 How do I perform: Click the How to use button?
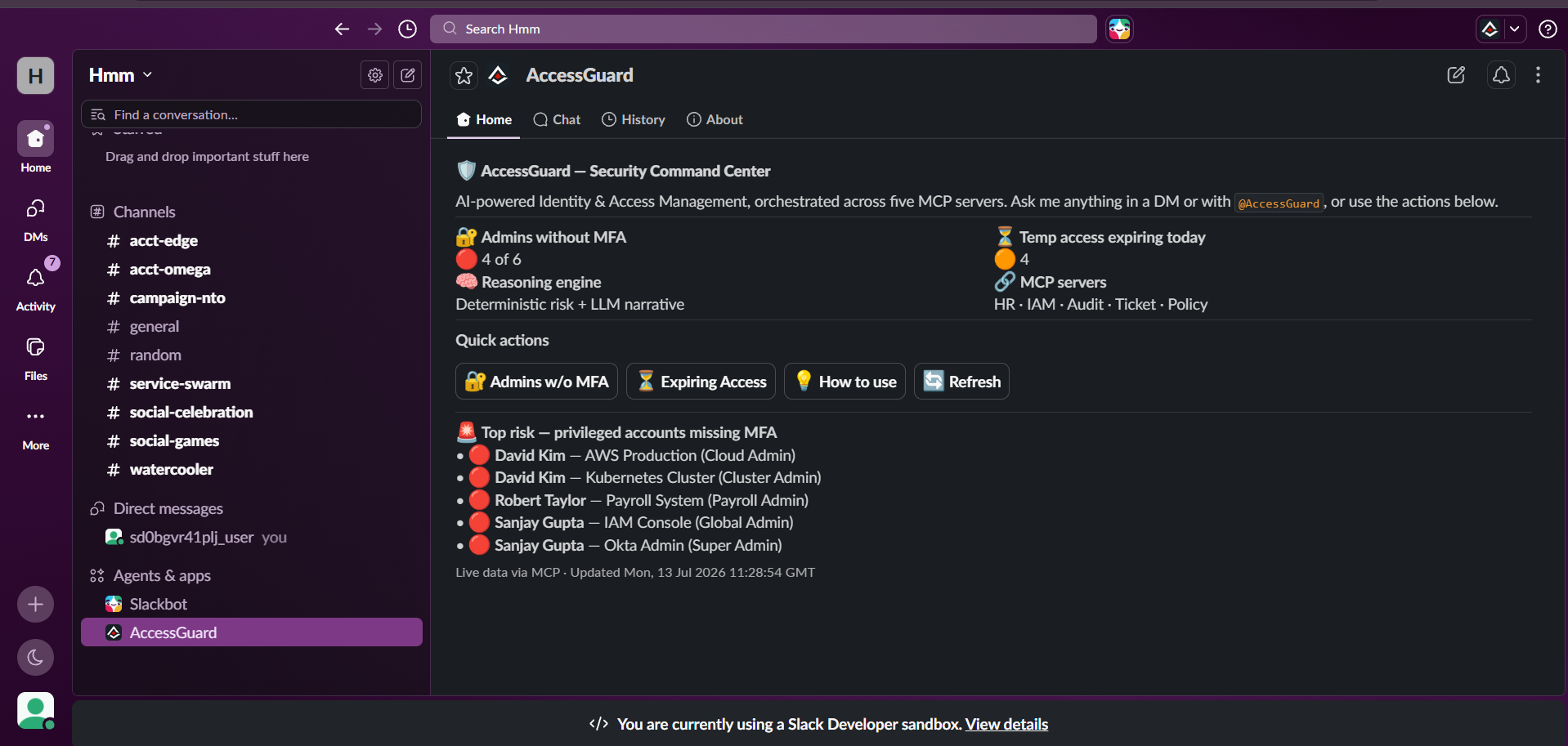click(x=845, y=382)
